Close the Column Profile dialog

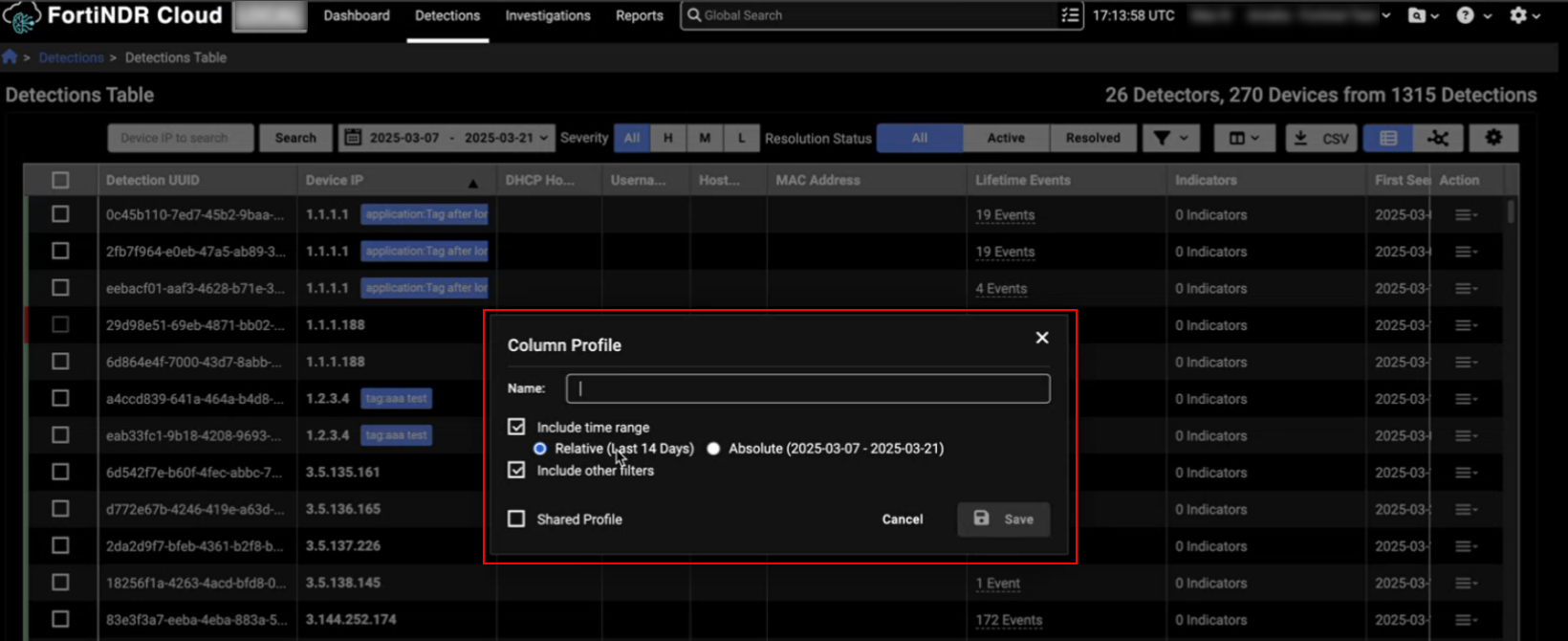pos(1042,338)
